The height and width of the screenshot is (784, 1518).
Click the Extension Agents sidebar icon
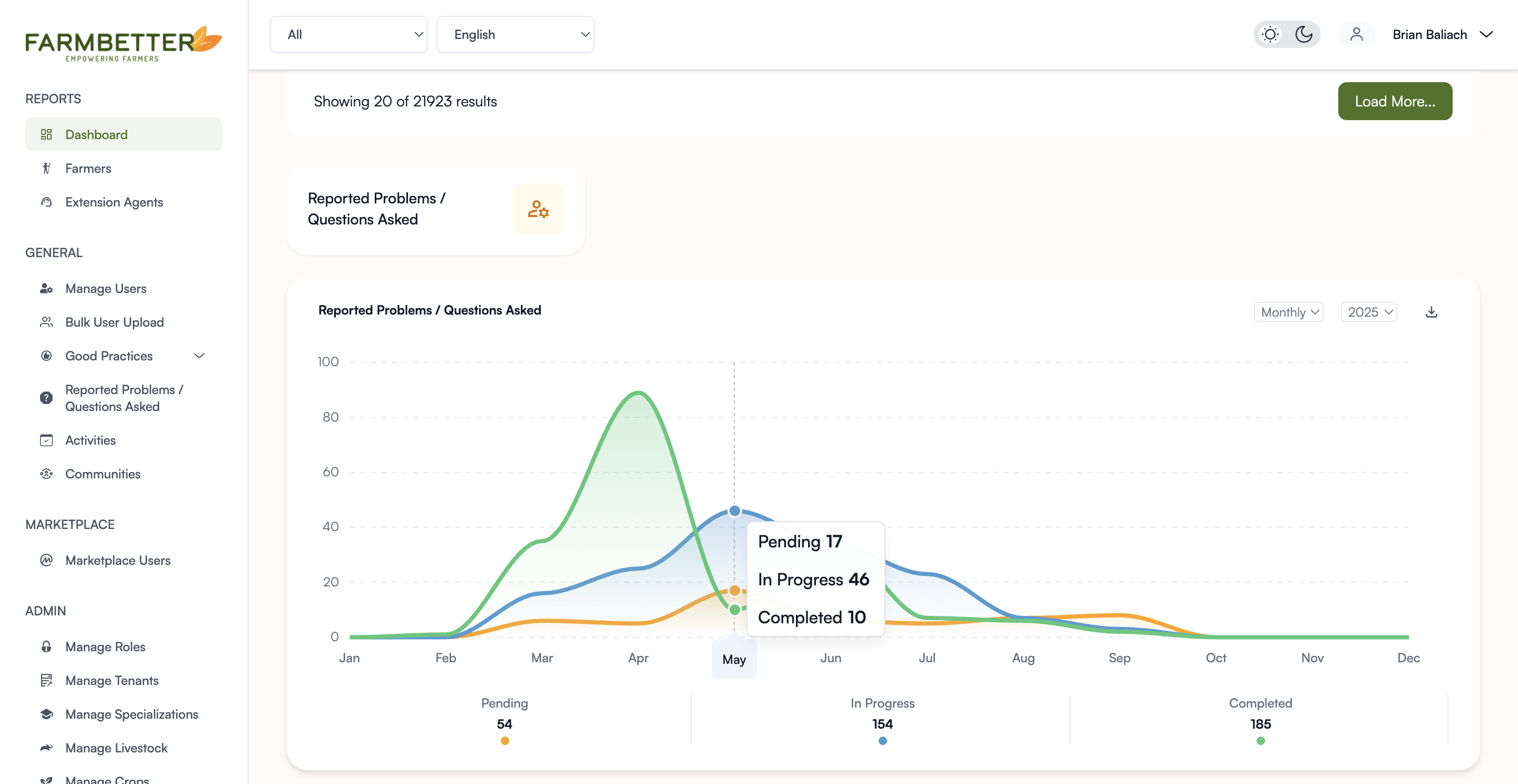[x=46, y=202]
